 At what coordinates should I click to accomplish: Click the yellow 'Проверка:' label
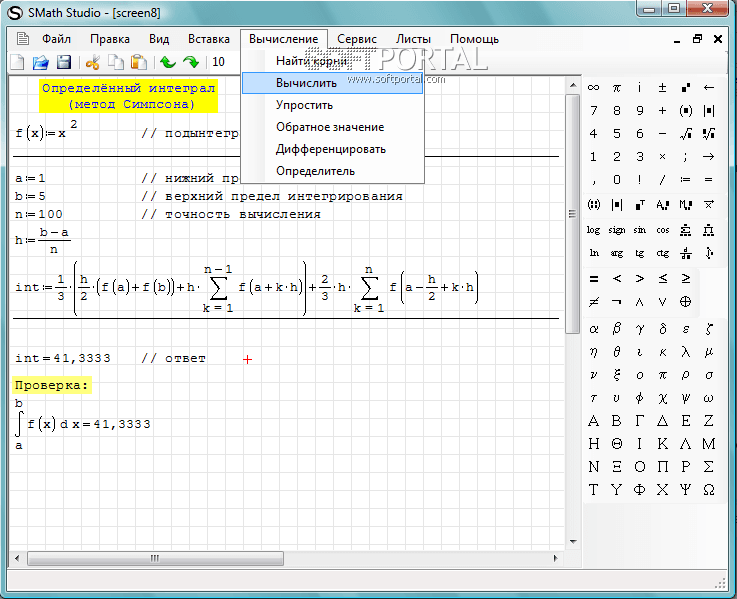51,385
